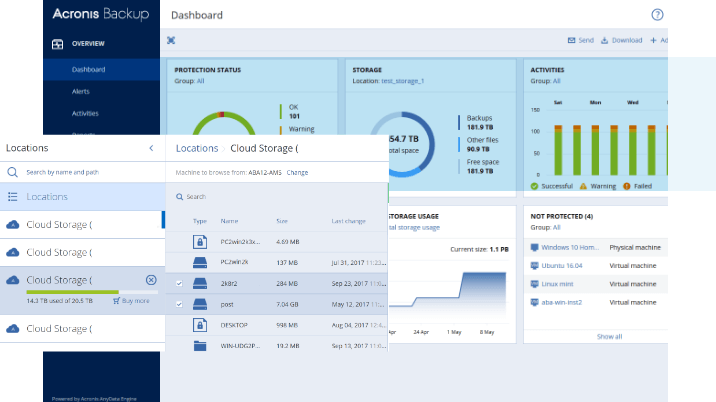Viewport: 716px width, 402px height.
Task: Click the Search by name and path field
Action: pyautogui.click(x=80, y=173)
